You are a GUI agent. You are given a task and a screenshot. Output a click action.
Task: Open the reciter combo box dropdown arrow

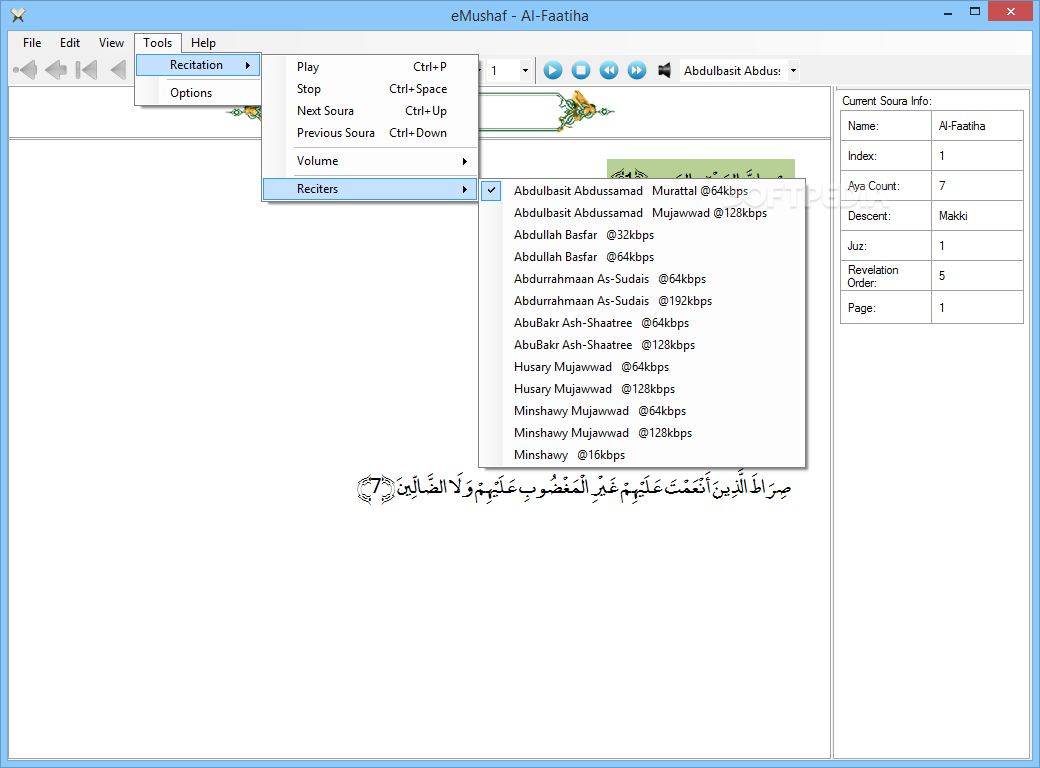tap(793, 70)
